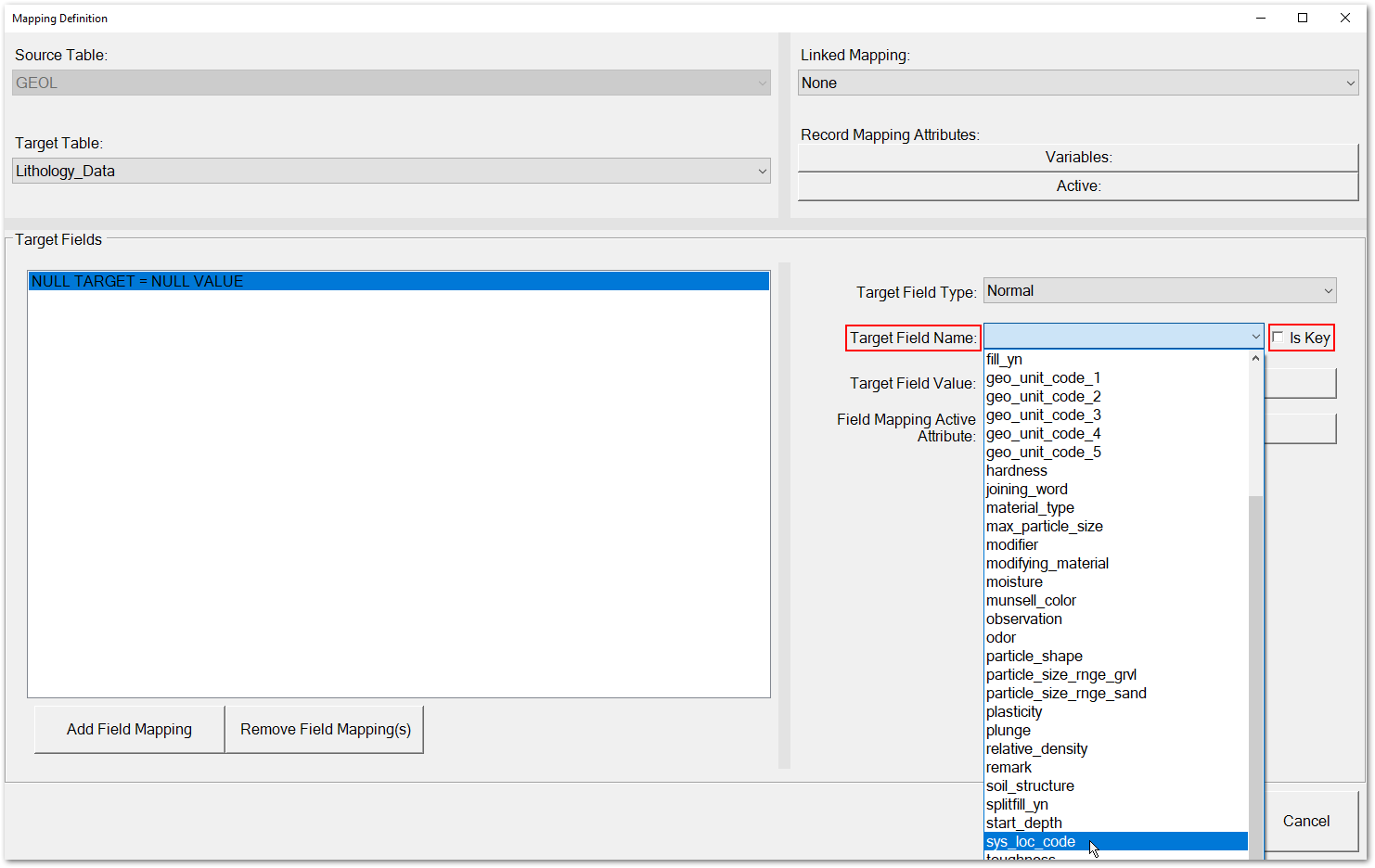Select observation in the dropdown list
Viewport: 1375px width, 868px height.
pyautogui.click(x=1116, y=619)
